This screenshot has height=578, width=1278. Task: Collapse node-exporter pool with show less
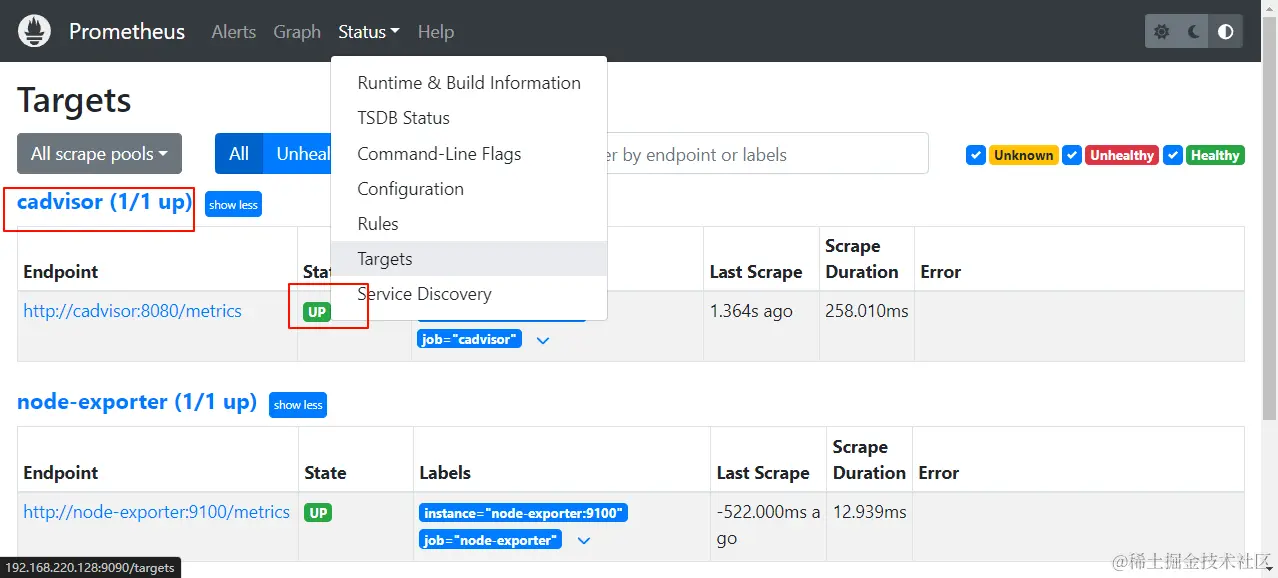(298, 405)
